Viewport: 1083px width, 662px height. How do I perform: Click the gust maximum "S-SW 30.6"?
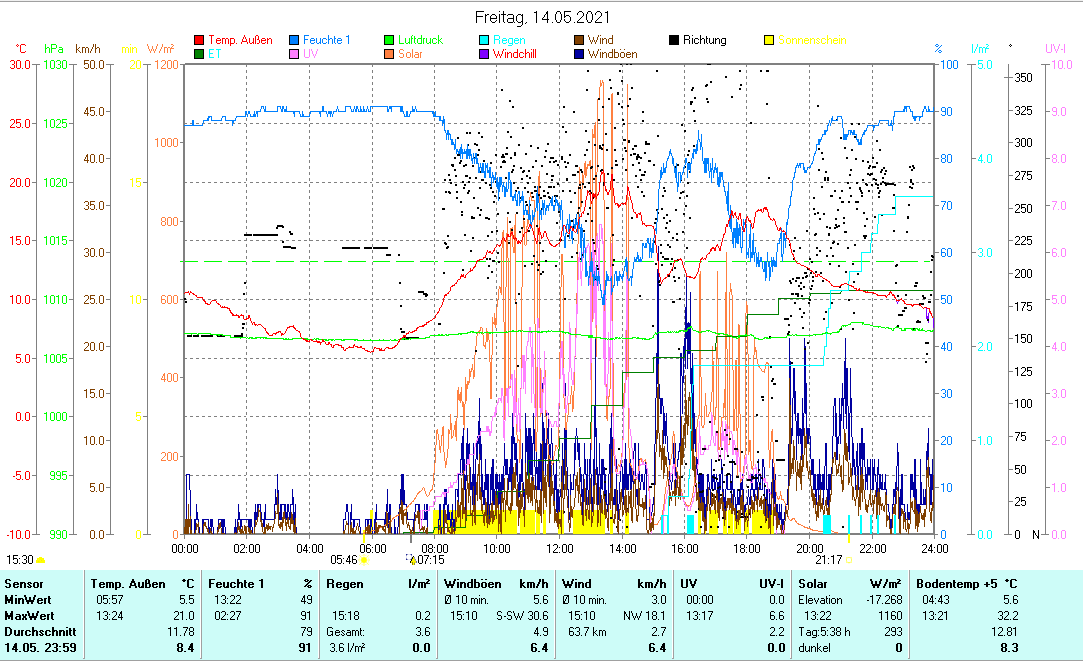[x=522, y=616]
